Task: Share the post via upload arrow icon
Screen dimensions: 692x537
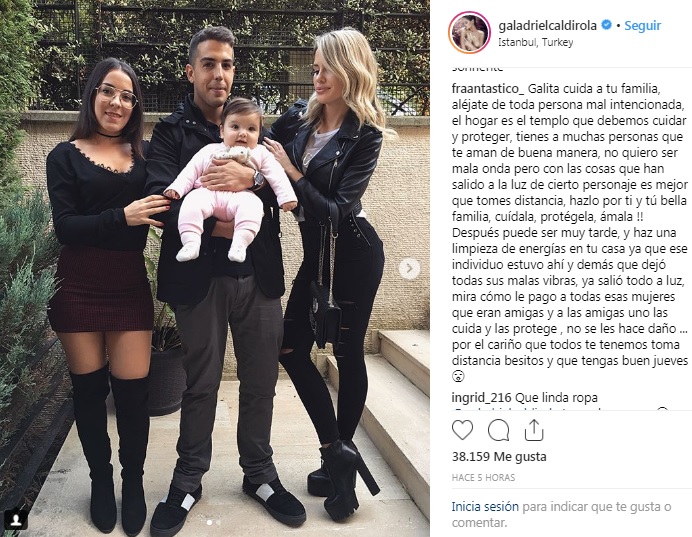Action: (534, 430)
